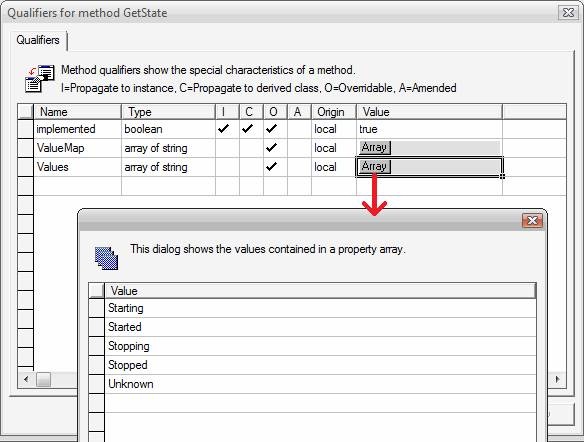Select the Starting value row
This screenshot has width=584, height=442.
pyautogui.click(x=320, y=308)
